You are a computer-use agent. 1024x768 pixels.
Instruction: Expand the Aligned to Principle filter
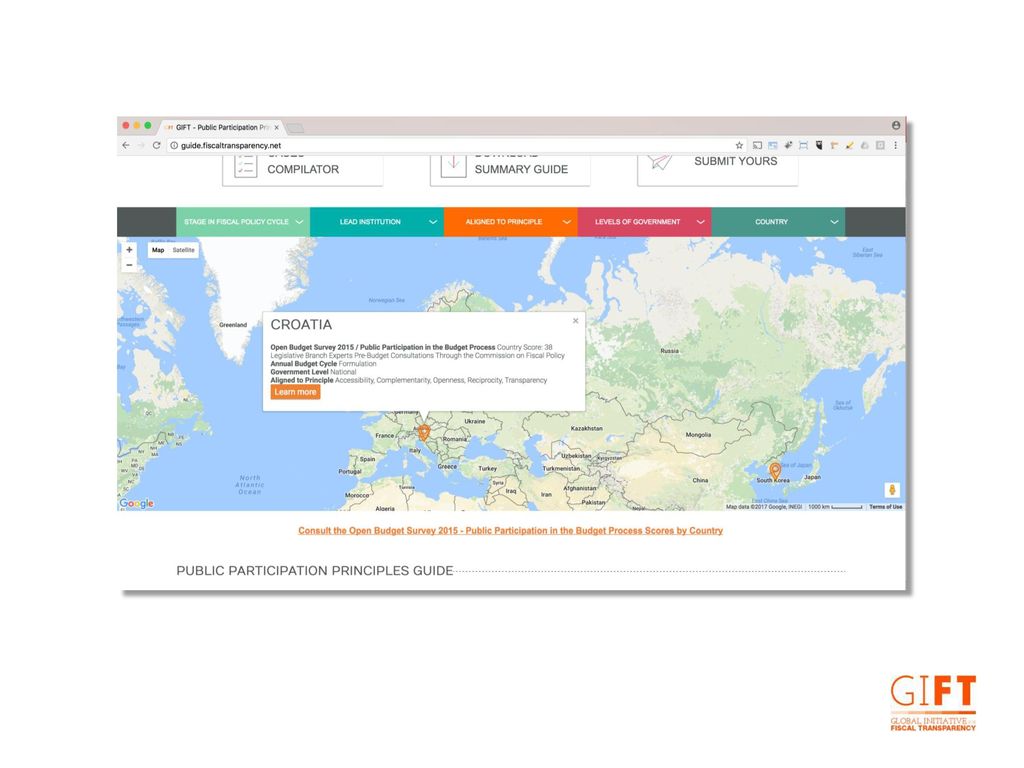tap(511, 222)
